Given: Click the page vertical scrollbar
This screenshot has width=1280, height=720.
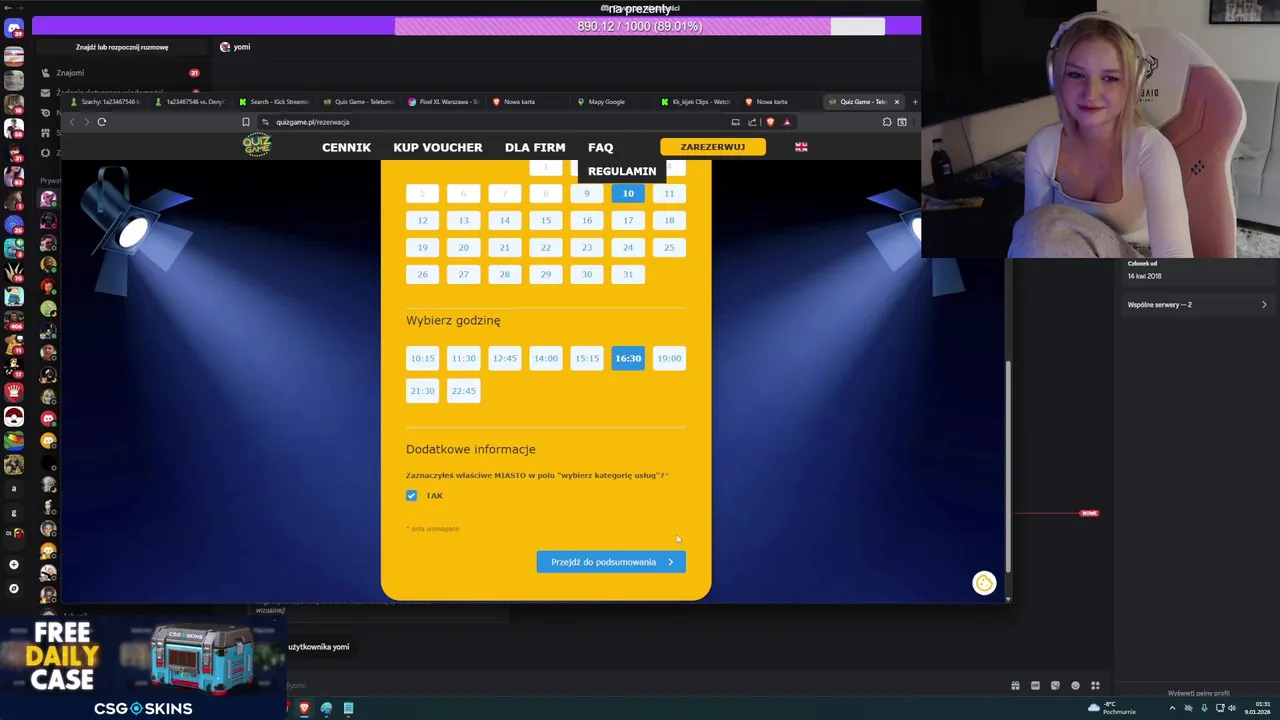Looking at the screenshot, I should coord(1007,465).
